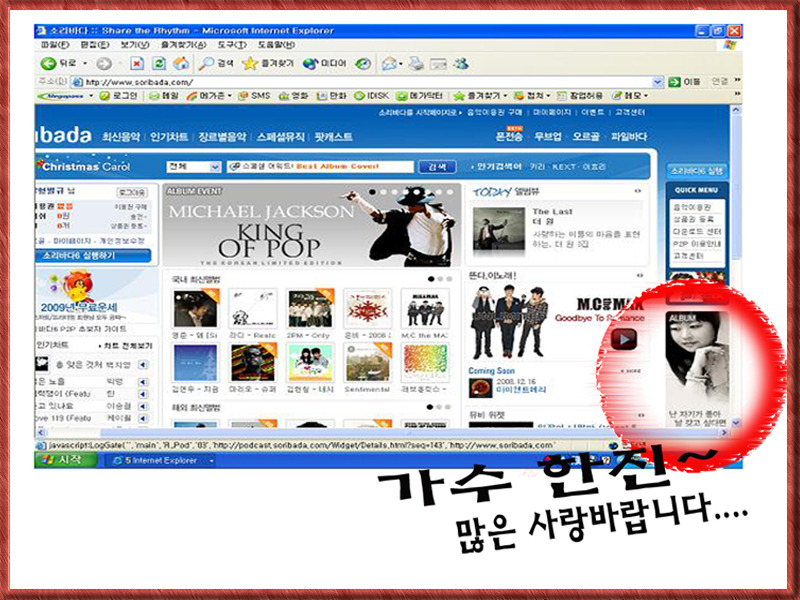Expand the 메가폰 dropdown arrow
Screen dimensions: 800x600
click(x=230, y=95)
